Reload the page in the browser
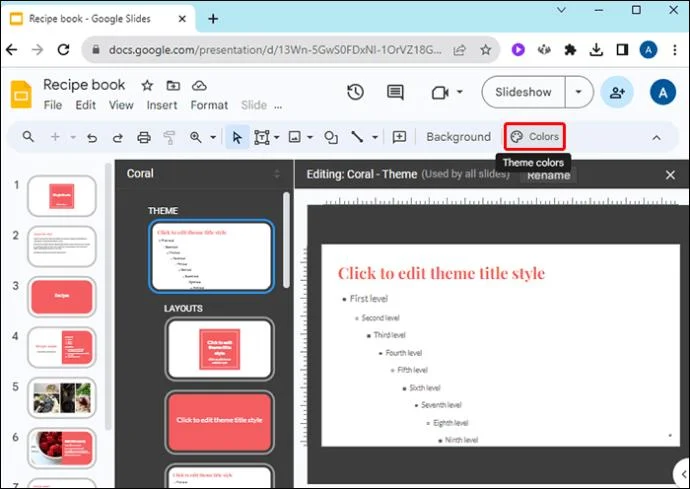This screenshot has width=690, height=489. (63, 50)
